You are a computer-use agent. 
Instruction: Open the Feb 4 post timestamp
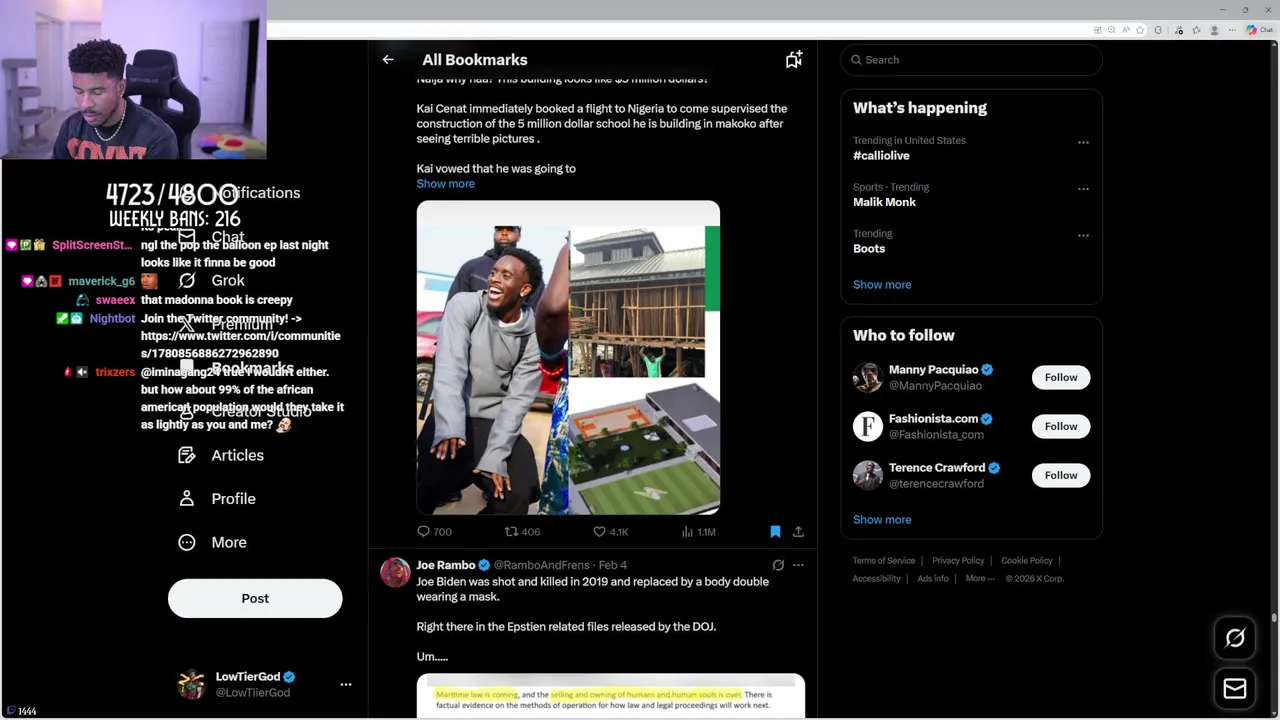pyautogui.click(x=613, y=565)
